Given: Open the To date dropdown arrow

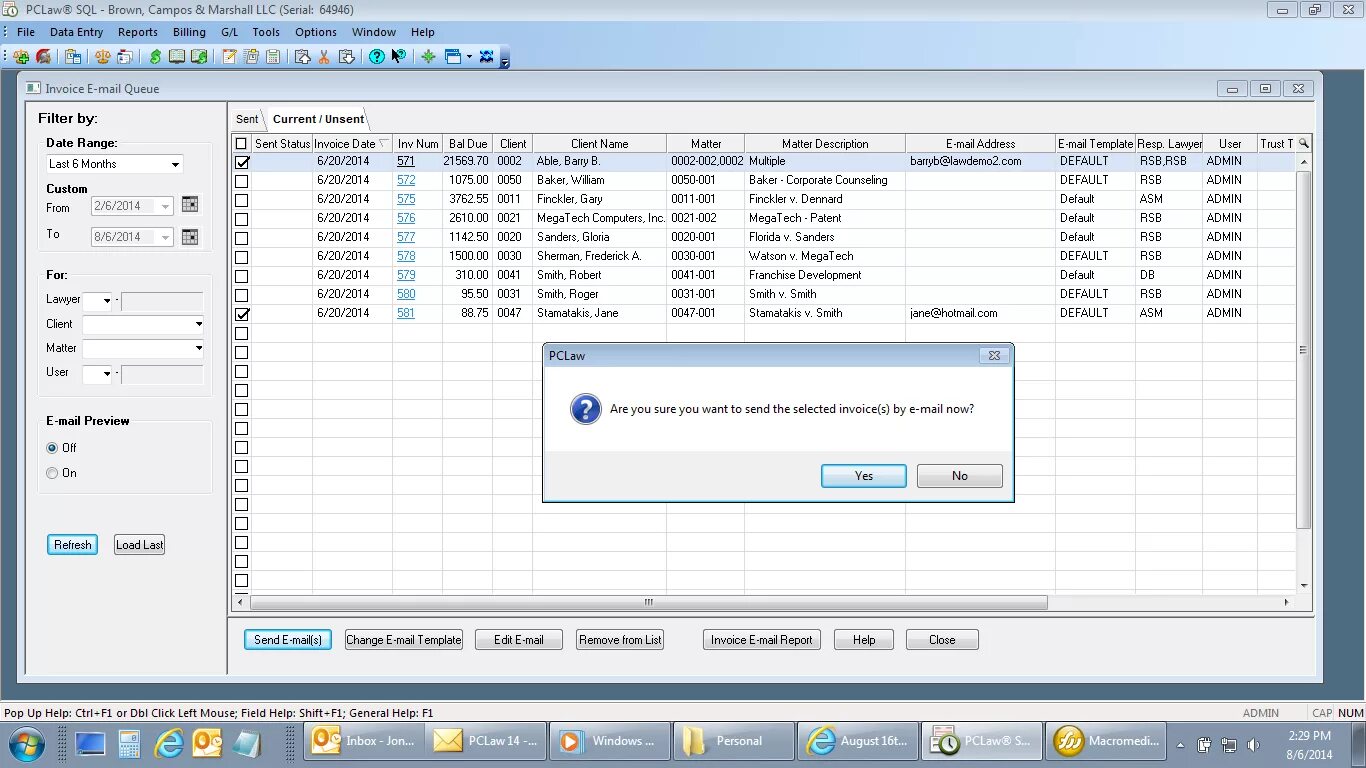Looking at the screenshot, I should [165, 238].
